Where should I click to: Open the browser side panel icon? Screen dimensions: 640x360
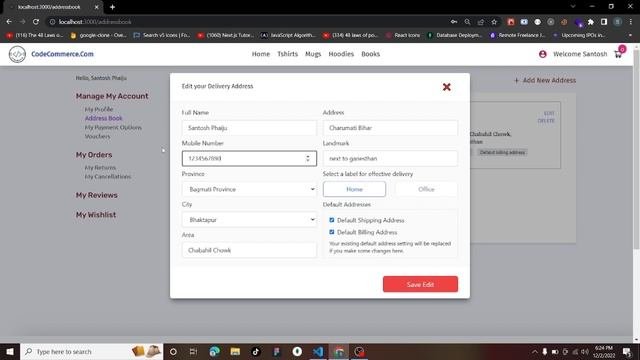604,22
